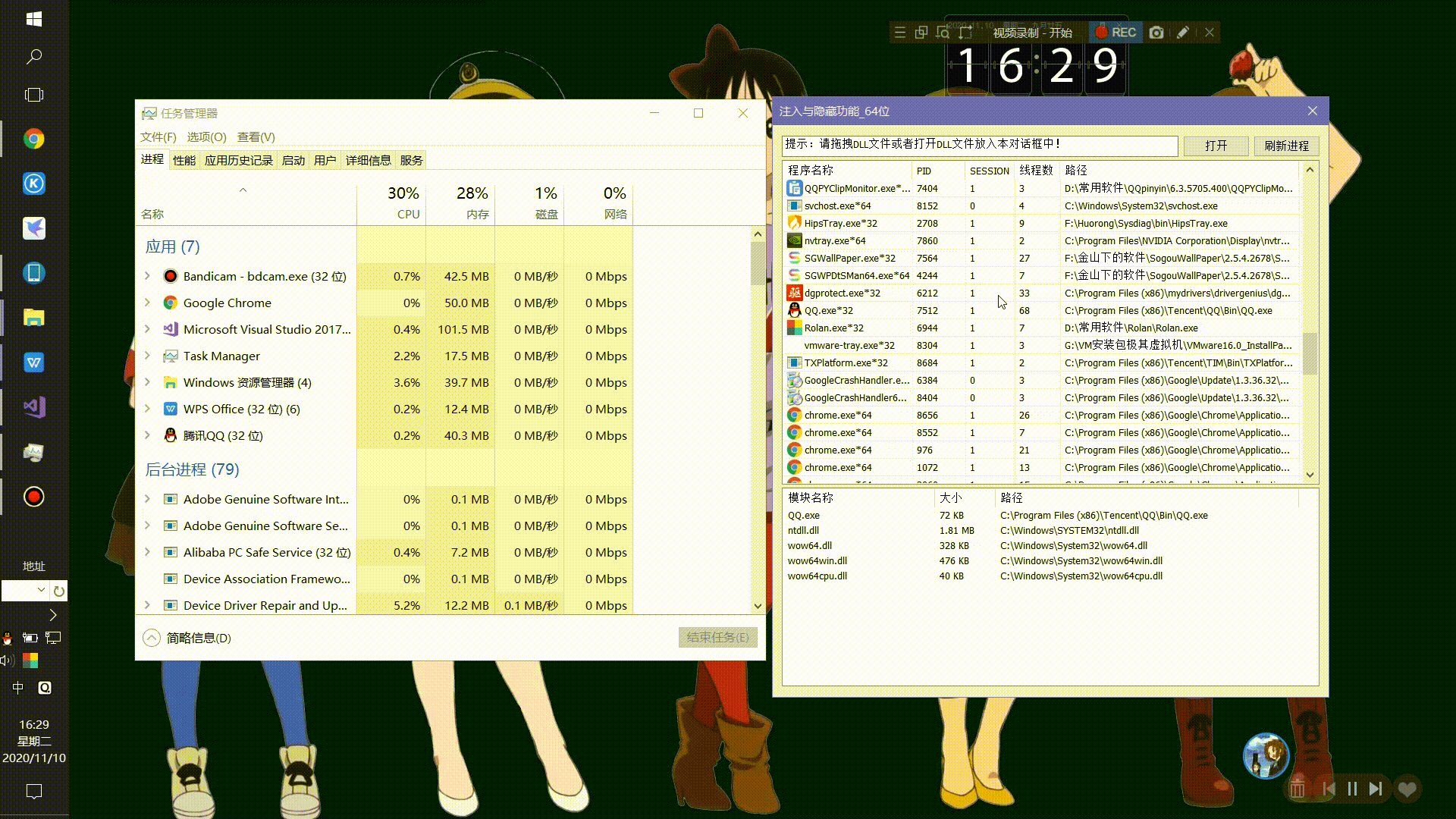This screenshot has height=819, width=1456.
Task: Switch to the 应用历史记录 tab
Action: point(238,160)
